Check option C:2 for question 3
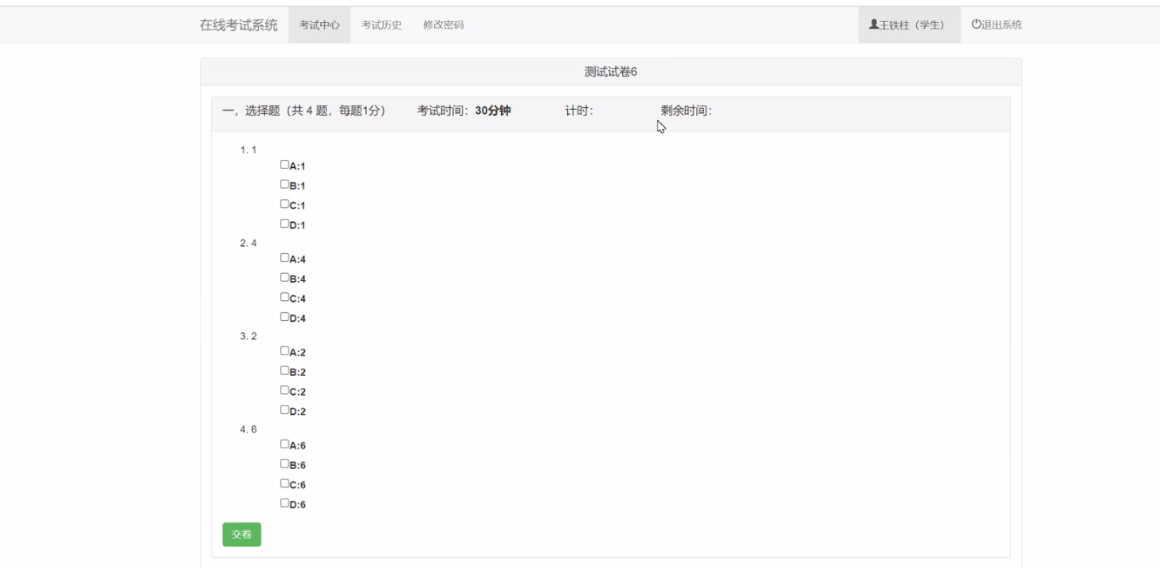Viewport: 1160px width, 568px height. tap(284, 390)
